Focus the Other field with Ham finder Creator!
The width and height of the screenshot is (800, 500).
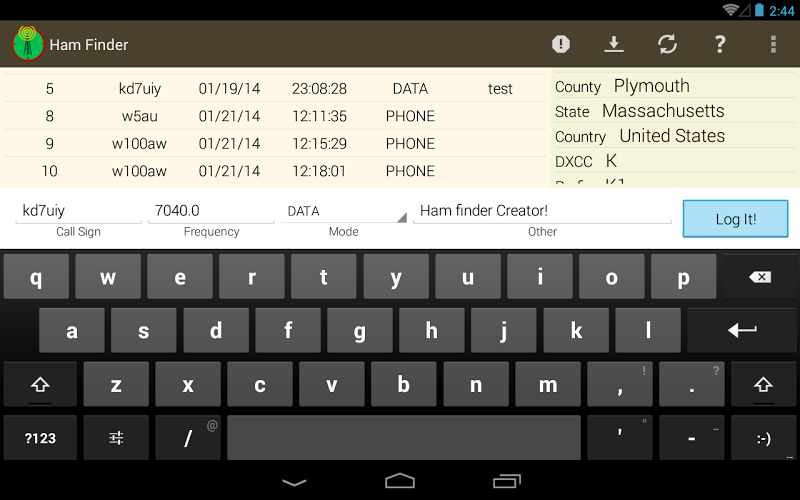coord(542,211)
